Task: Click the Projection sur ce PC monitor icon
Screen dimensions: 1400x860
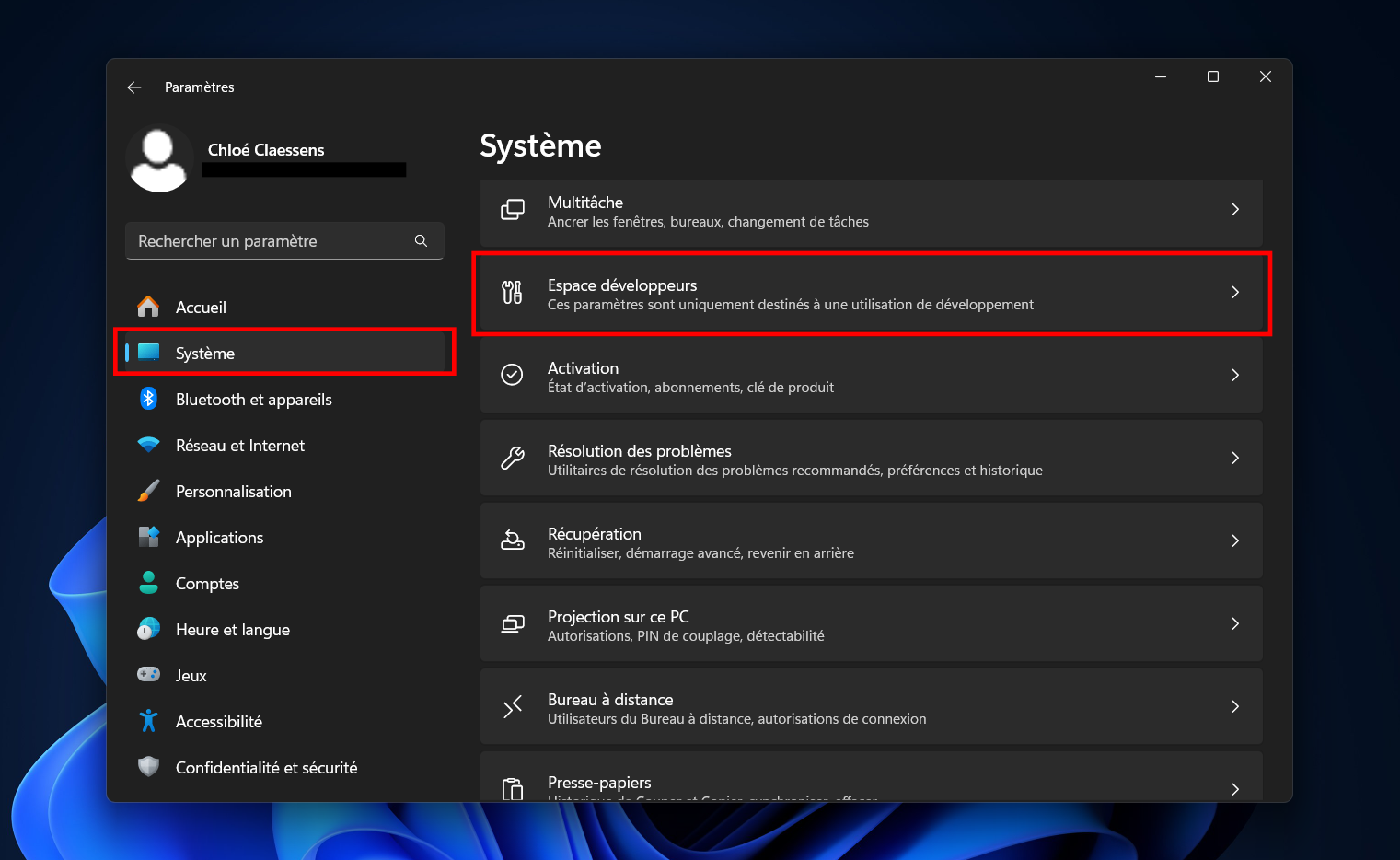Action: click(x=512, y=623)
